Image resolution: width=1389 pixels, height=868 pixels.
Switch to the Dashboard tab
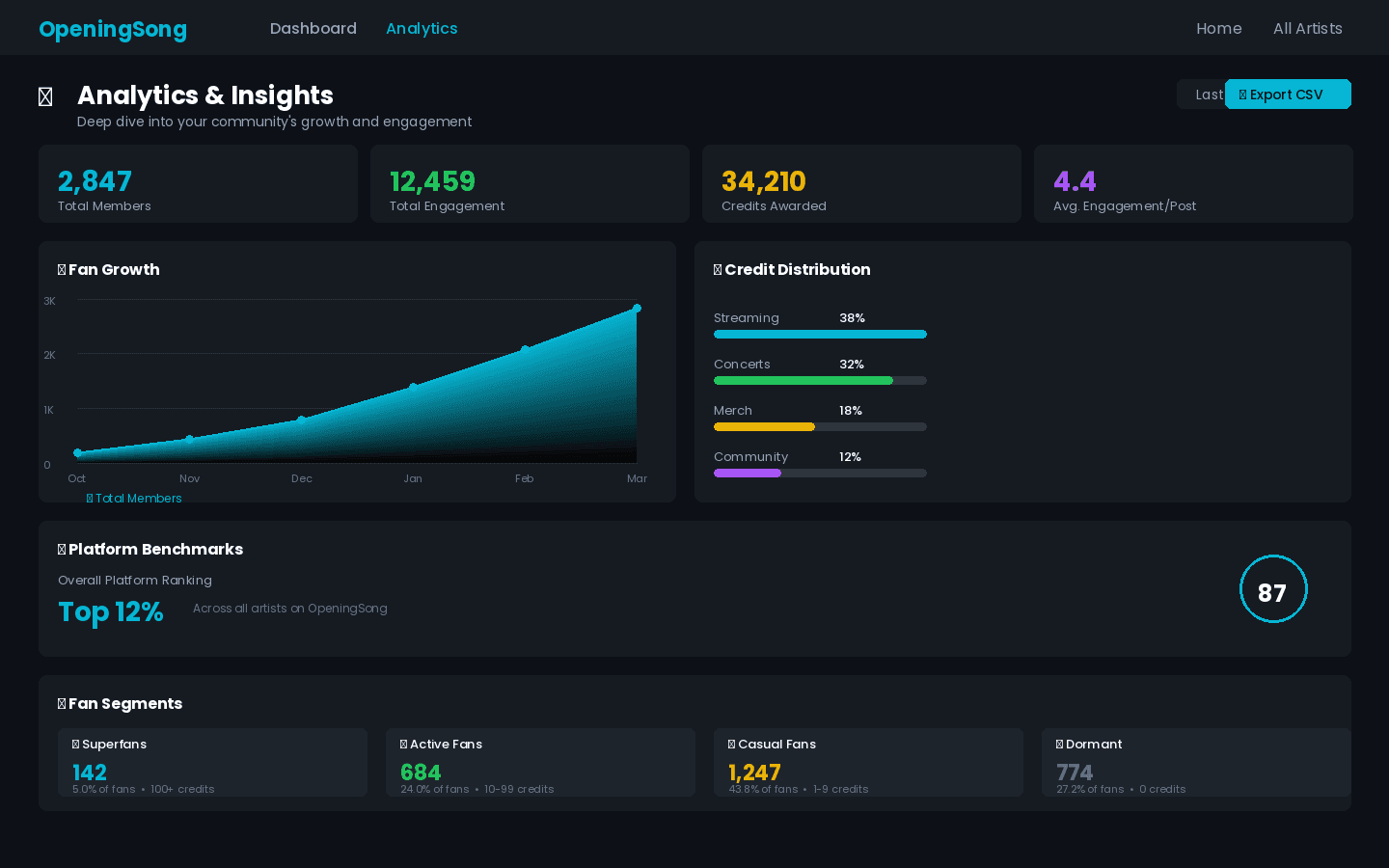[313, 28]
